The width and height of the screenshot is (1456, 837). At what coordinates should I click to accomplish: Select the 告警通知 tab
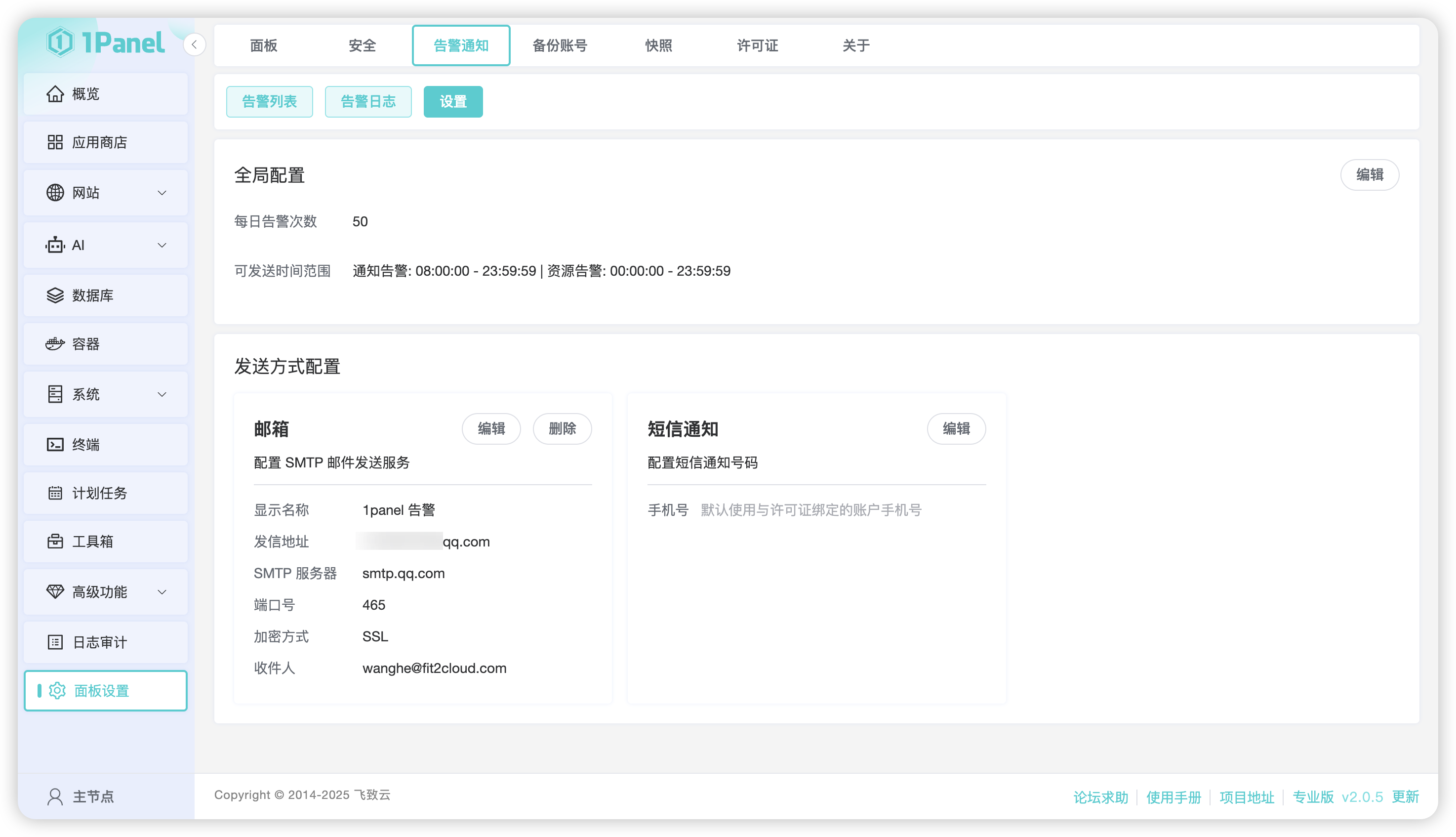pos(461,45)
